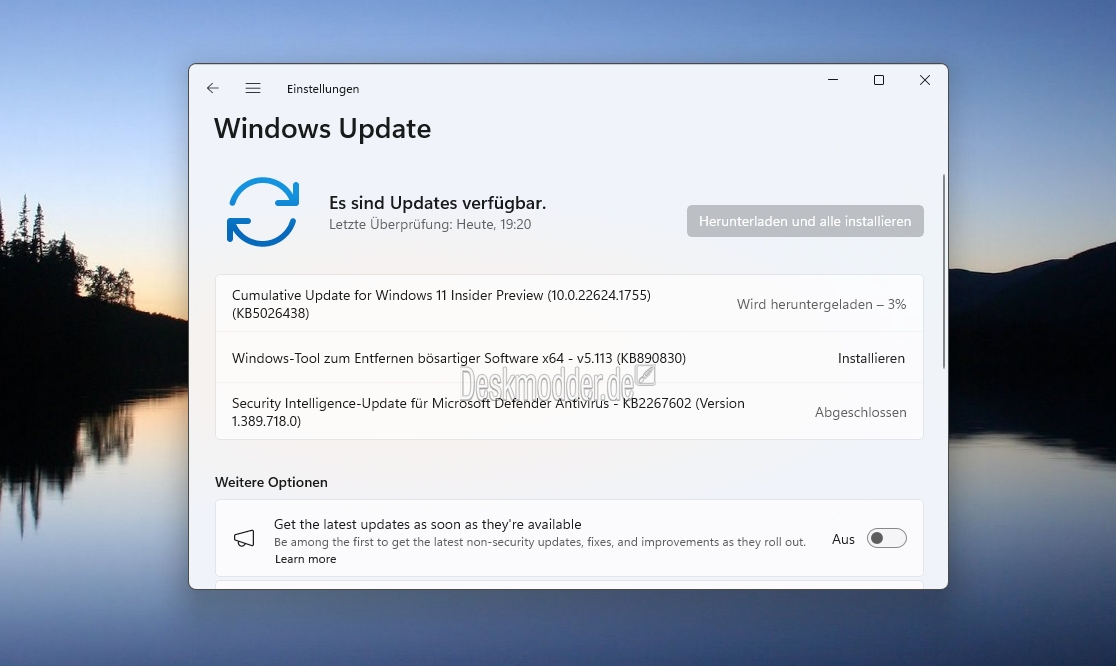Open the hamburger navigation menu
The image size is (1116, 666).
click(253, 88)
